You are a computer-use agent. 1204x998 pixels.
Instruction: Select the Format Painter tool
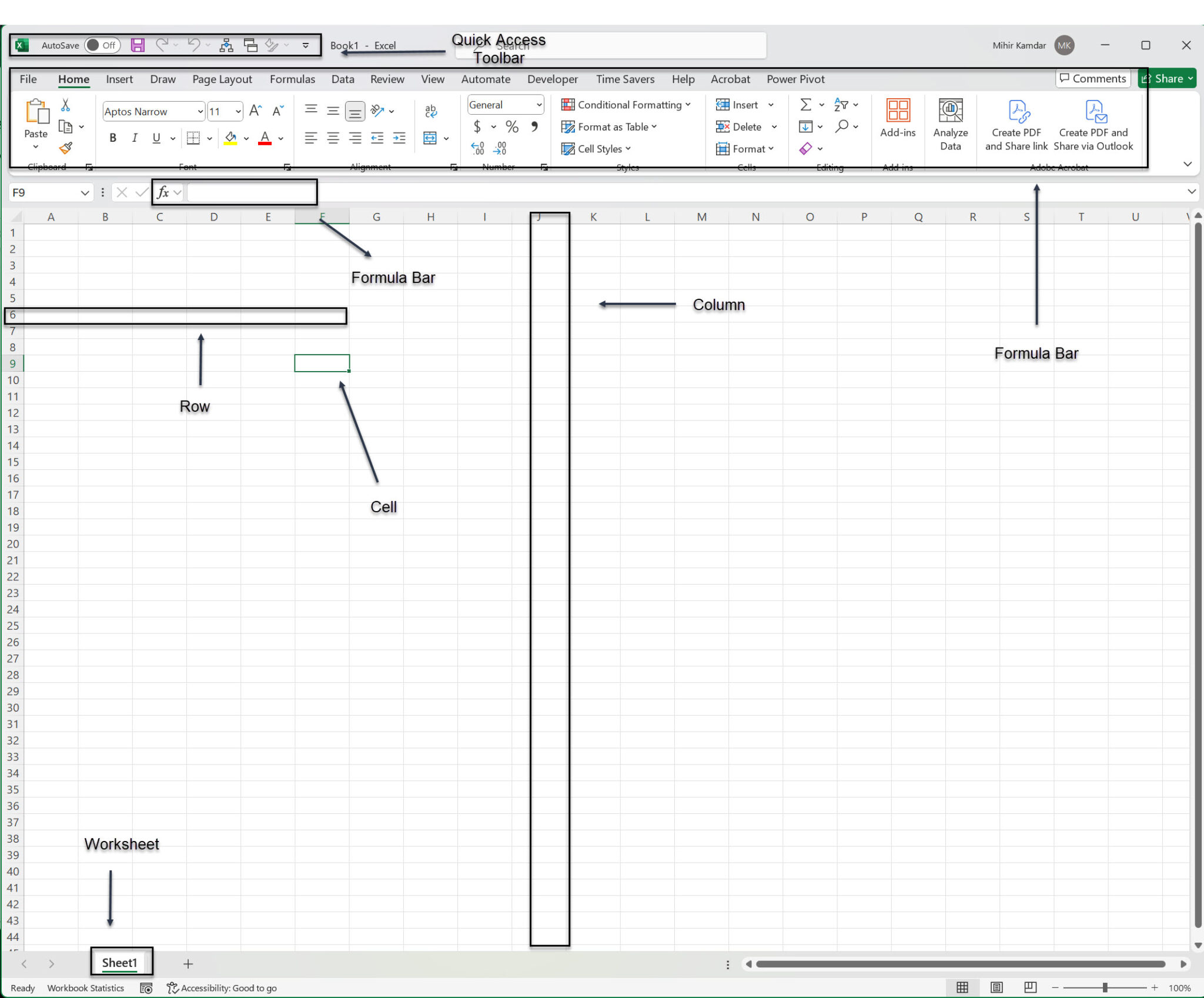pos(65,149)
